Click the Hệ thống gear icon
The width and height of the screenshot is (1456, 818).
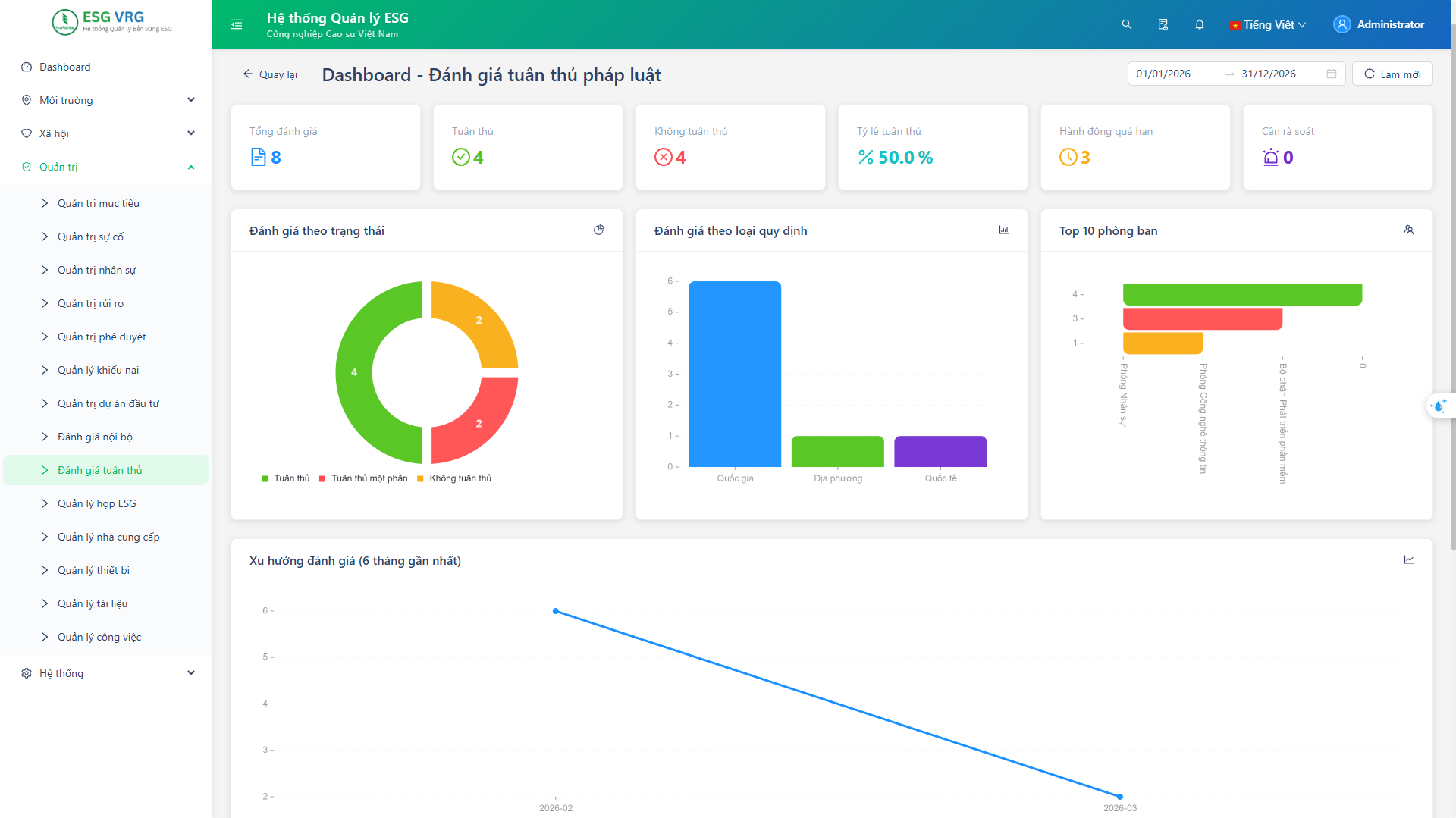pyautogui.click(x=27, y=673)
